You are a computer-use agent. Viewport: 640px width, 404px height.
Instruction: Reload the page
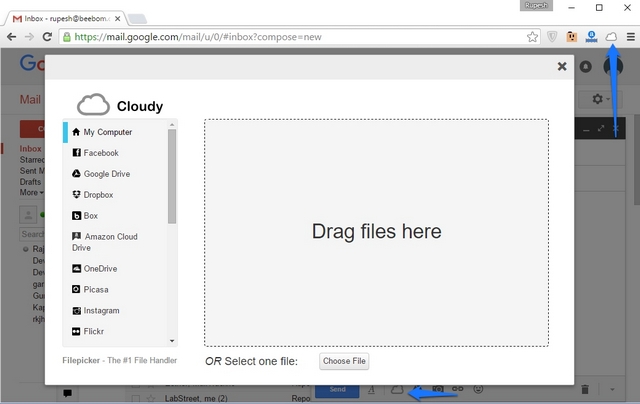pos(47,37)
